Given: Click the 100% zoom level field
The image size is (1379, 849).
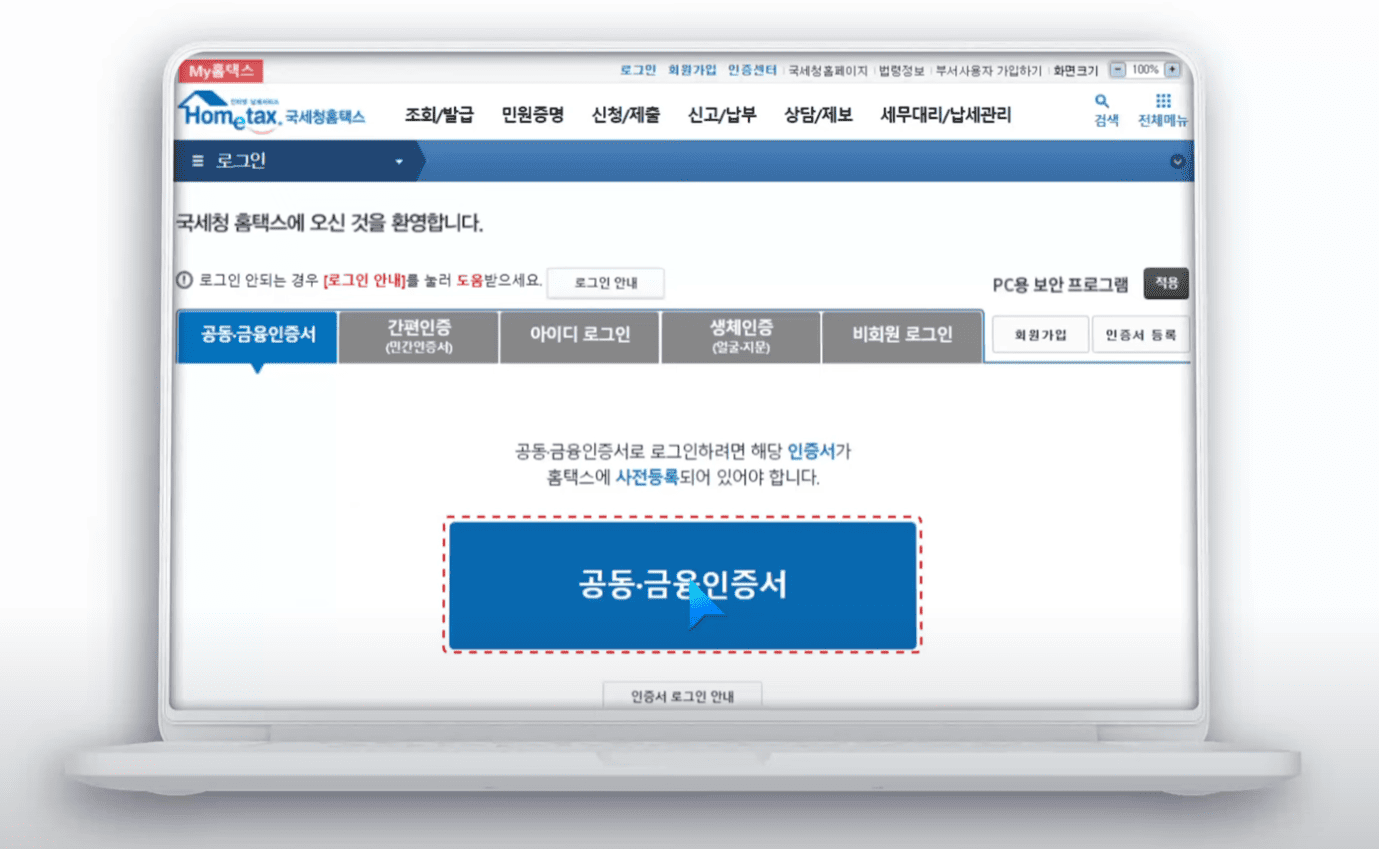Looking at the screenshot, I should (x=1146, y=69).
